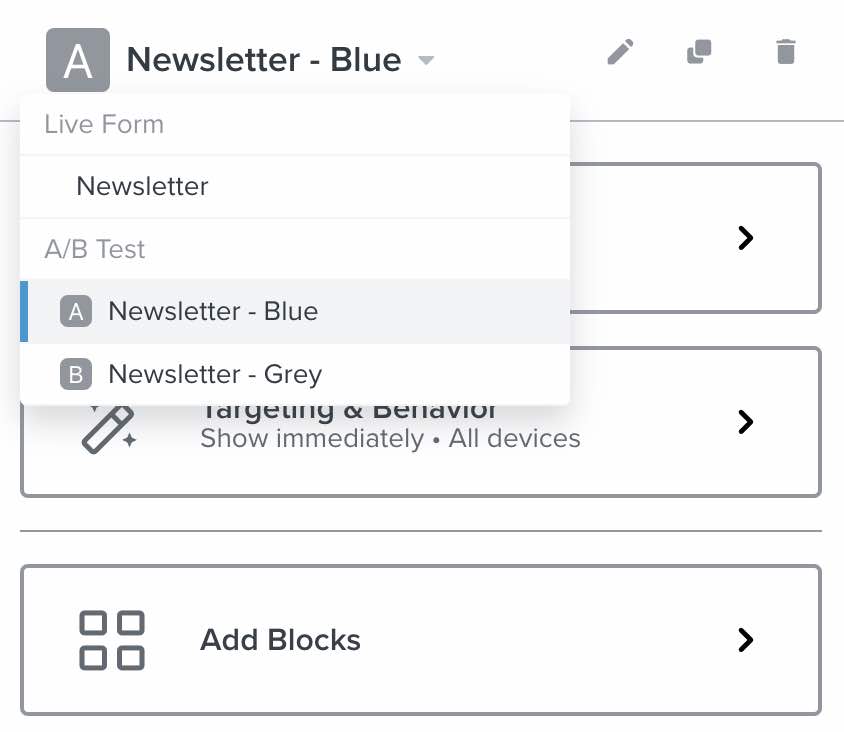Delete the form with the trash icon
The image size is (844, 732).
click(x=785, y=52)
